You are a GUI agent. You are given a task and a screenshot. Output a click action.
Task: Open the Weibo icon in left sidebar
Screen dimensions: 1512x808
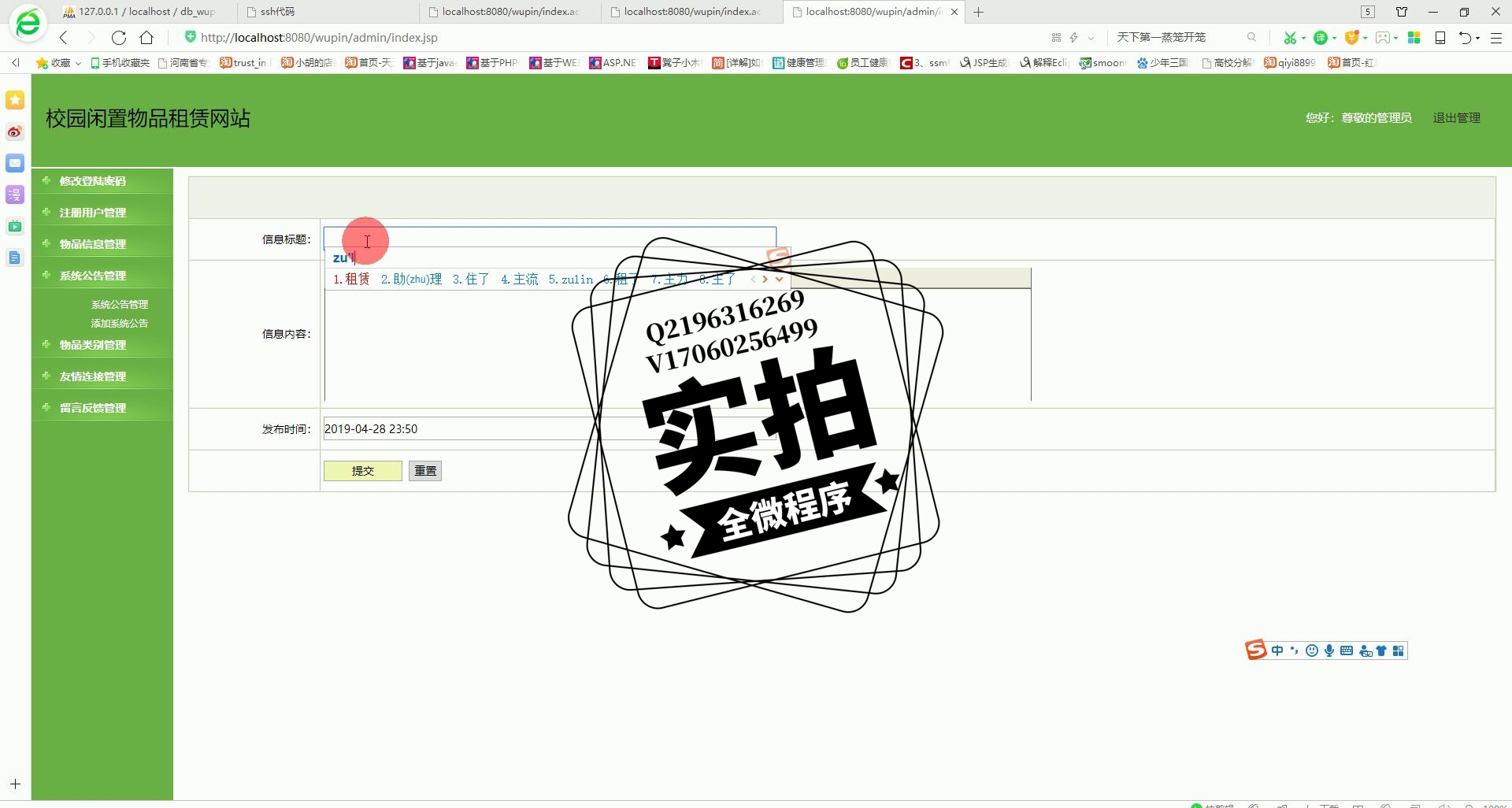tap(15, 132)
